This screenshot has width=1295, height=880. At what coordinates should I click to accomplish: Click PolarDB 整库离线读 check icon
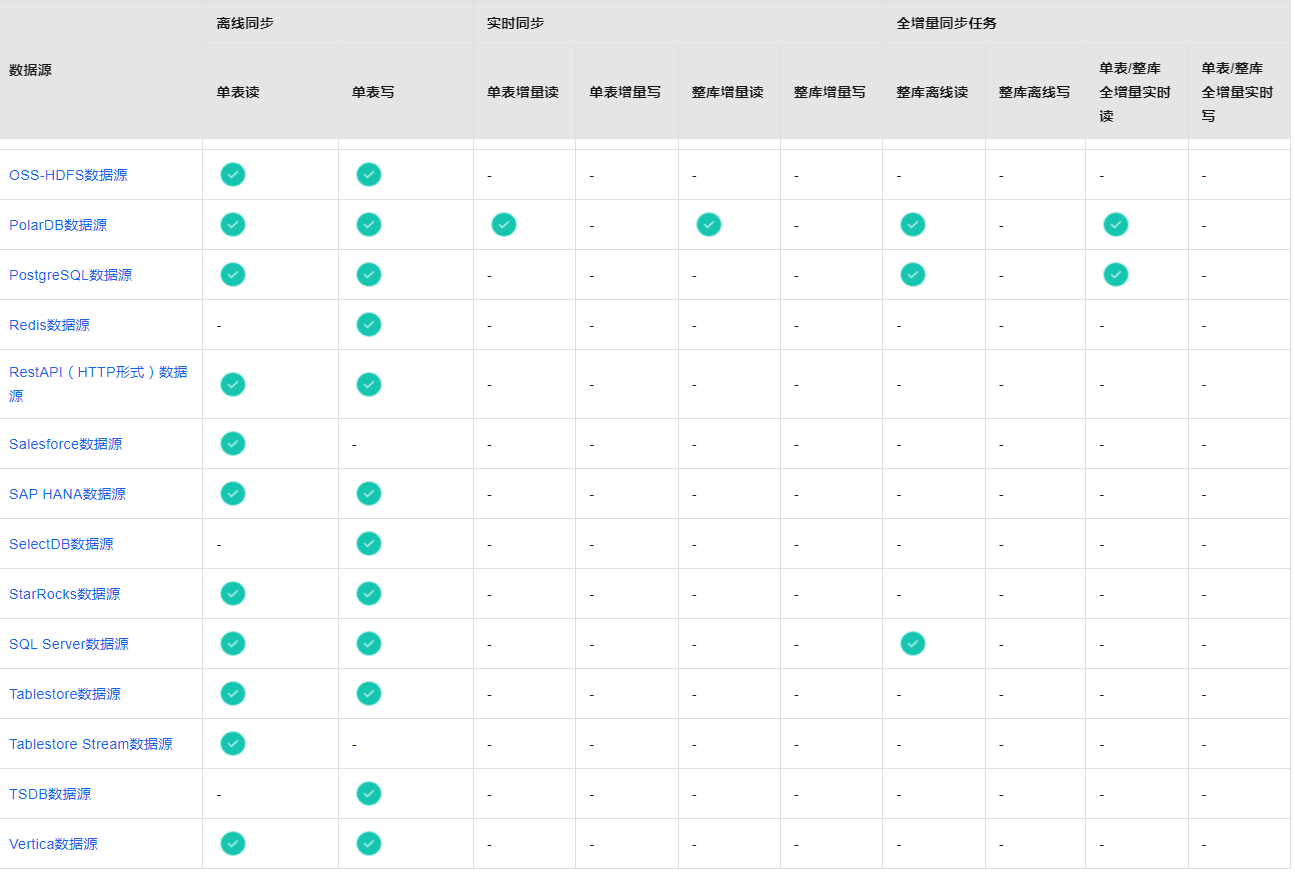pos(913,224)
